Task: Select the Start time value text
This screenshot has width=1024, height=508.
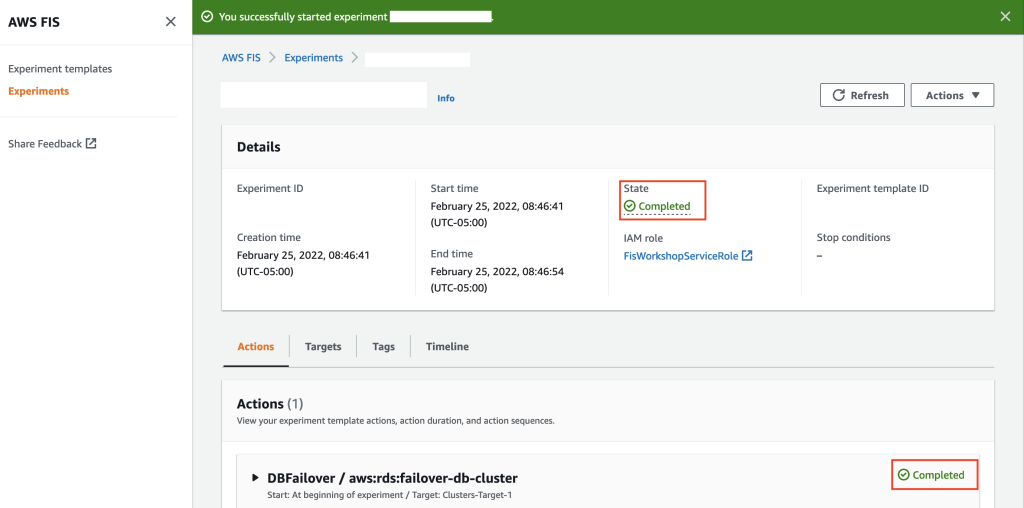Action: coord(496,214)
